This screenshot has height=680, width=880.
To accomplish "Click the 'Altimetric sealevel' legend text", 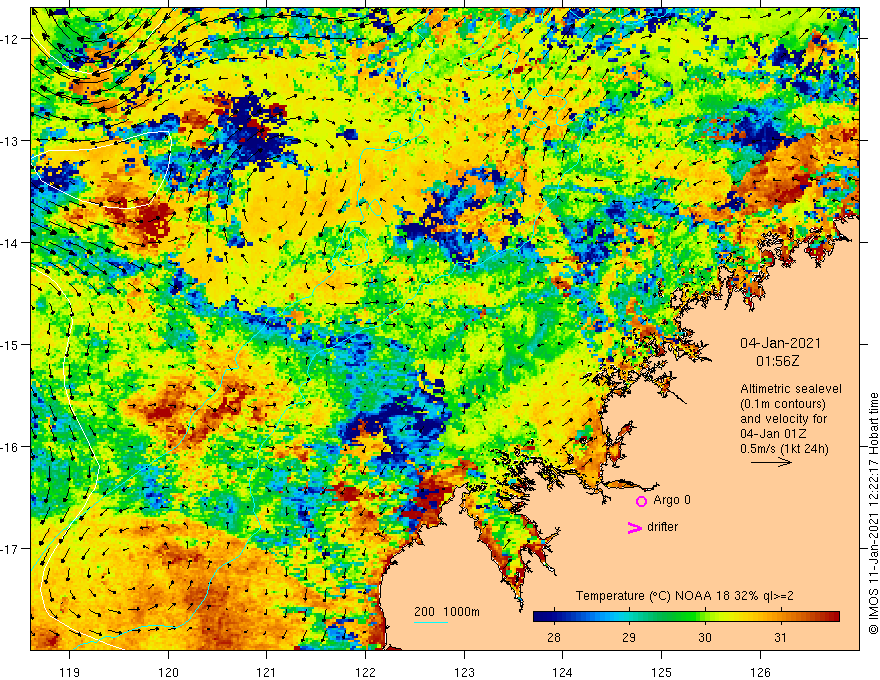I will coord(791,389).
